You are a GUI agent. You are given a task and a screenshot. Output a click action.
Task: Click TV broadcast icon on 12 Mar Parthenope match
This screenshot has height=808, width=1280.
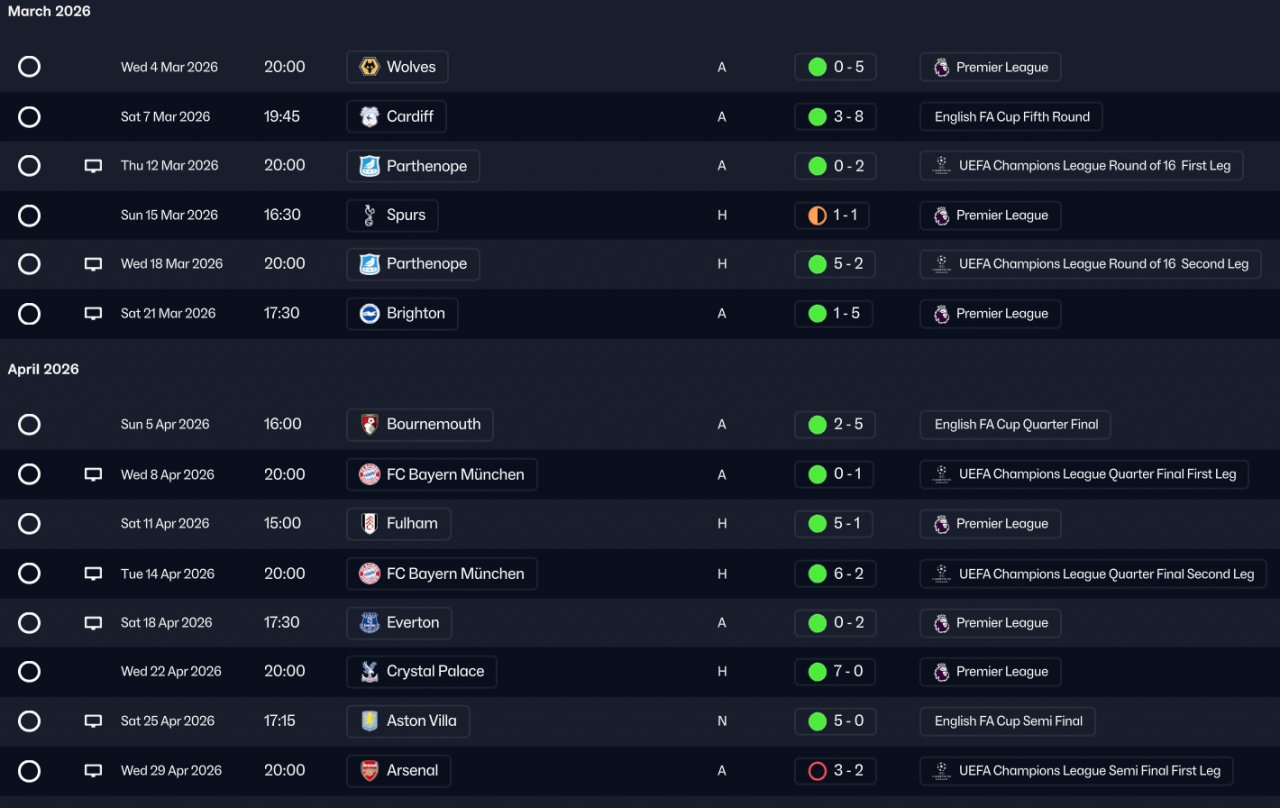(93, 166)
